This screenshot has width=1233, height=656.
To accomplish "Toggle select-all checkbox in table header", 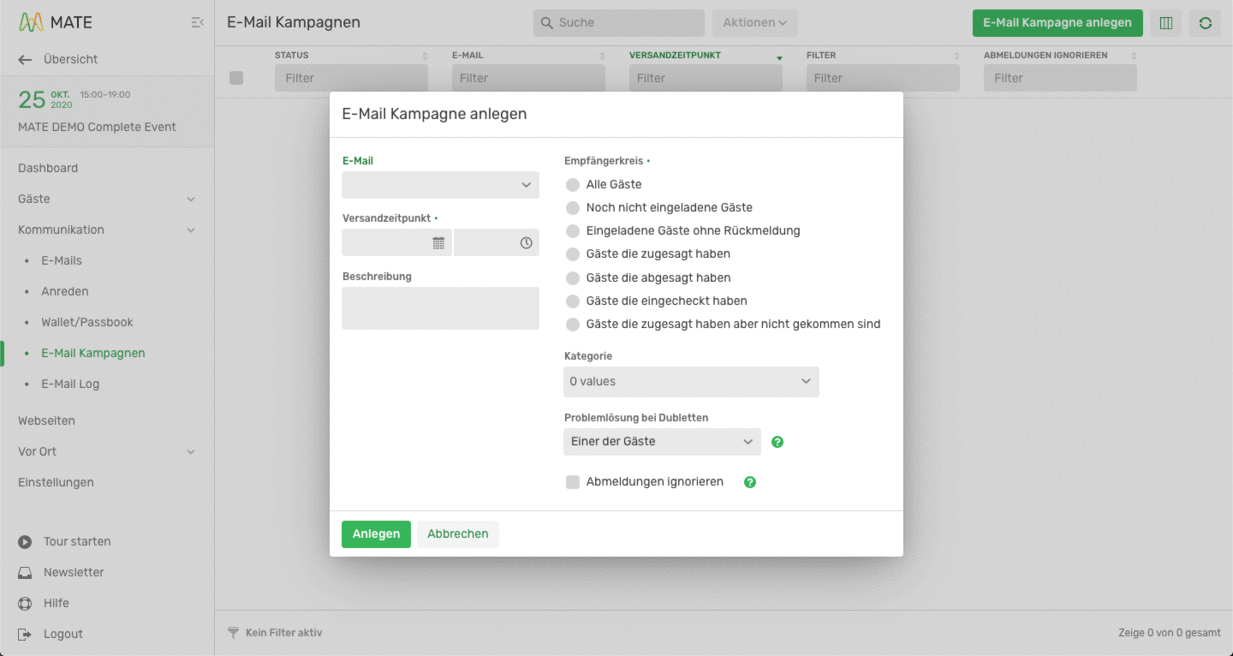I will click(x=236, y=78).
